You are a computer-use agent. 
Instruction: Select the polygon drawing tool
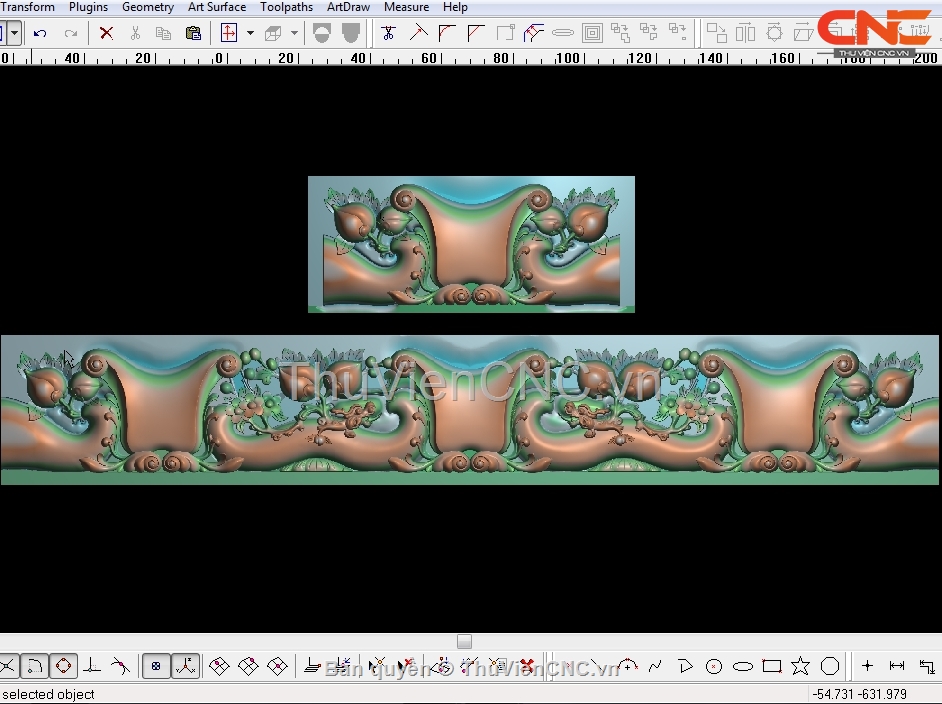pos(829,666)
